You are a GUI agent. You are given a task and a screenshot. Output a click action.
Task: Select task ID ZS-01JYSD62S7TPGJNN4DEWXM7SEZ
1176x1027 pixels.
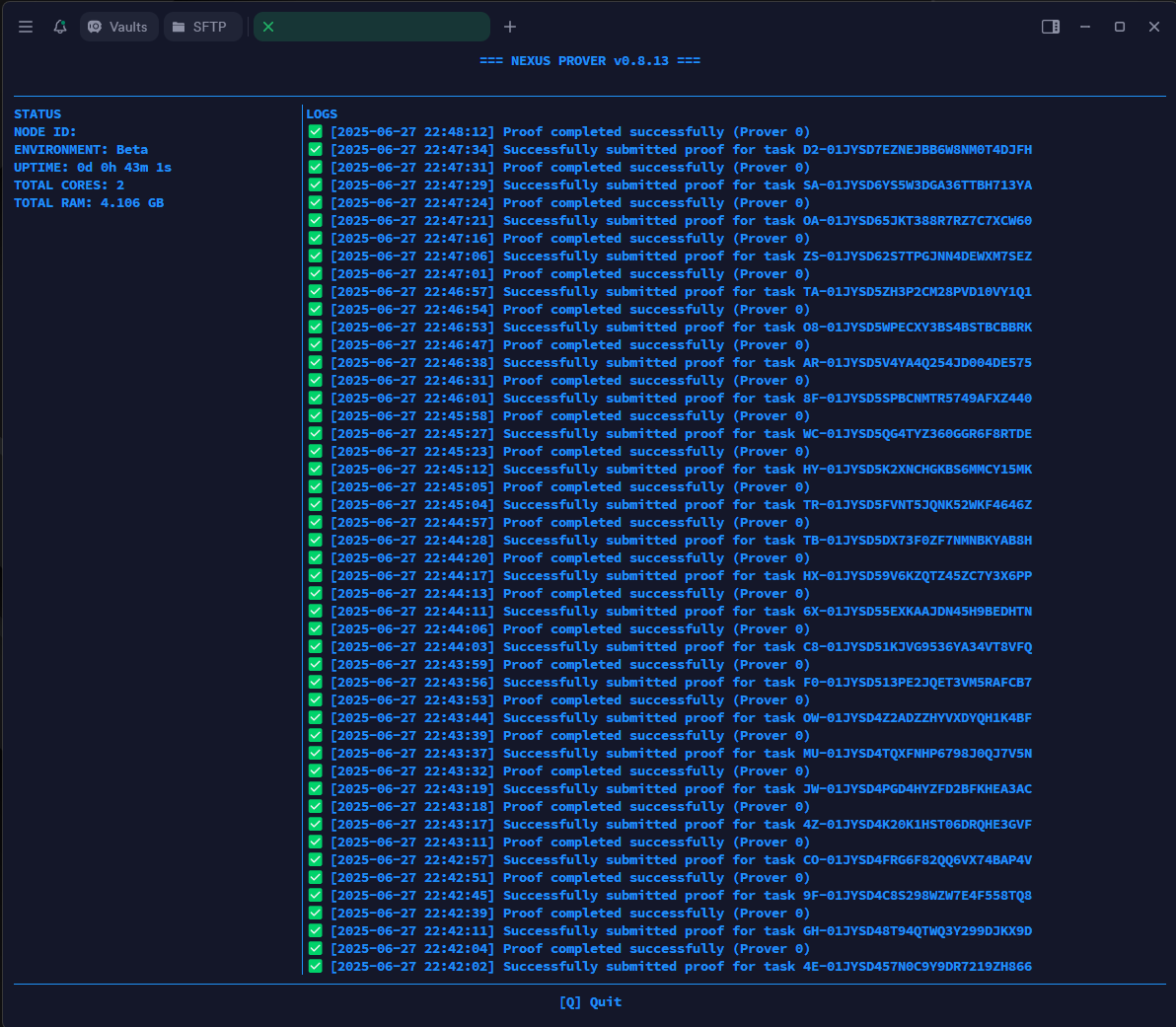(918, 257)
